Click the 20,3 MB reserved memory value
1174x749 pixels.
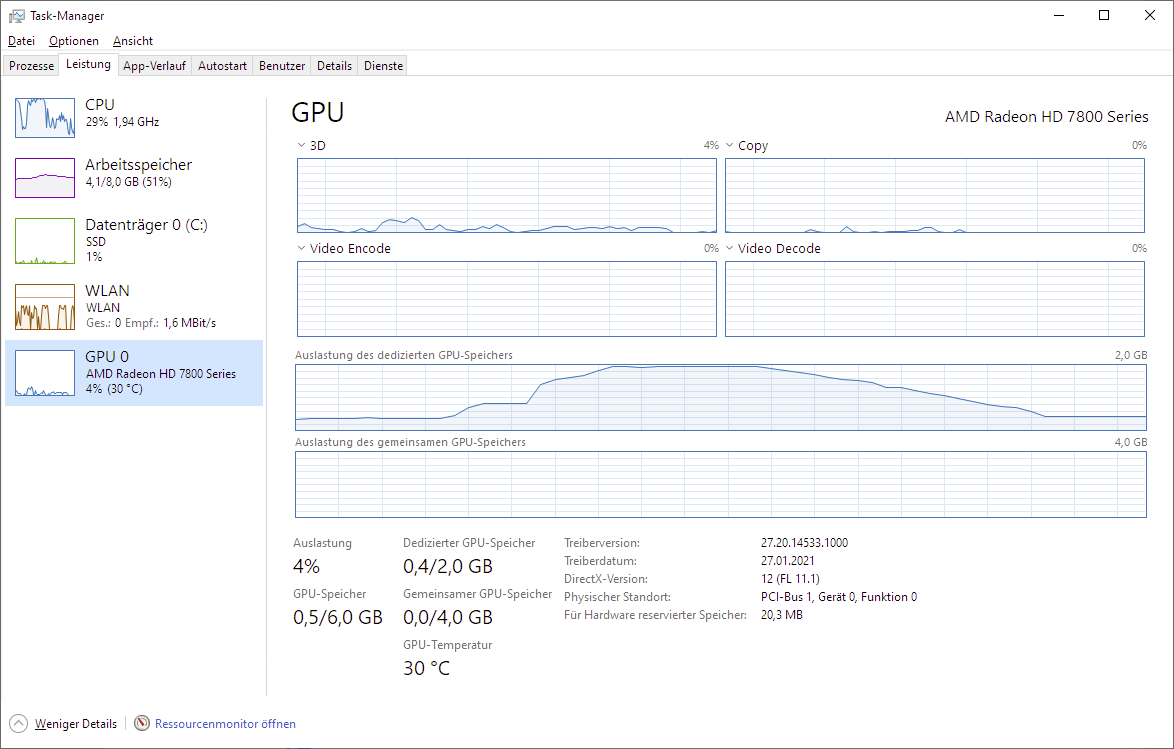point(782,615)
